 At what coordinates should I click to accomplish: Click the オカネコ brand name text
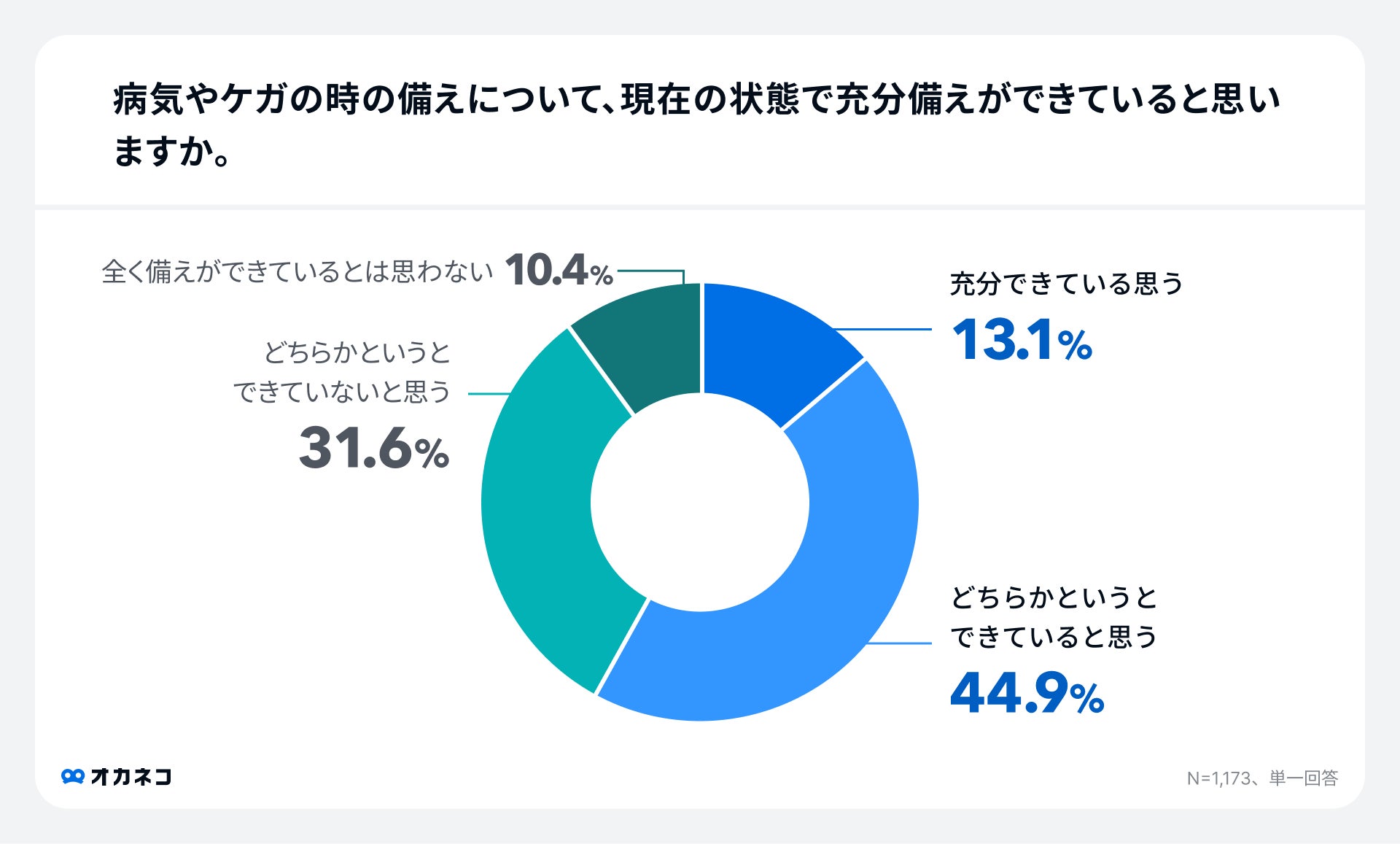131,776
